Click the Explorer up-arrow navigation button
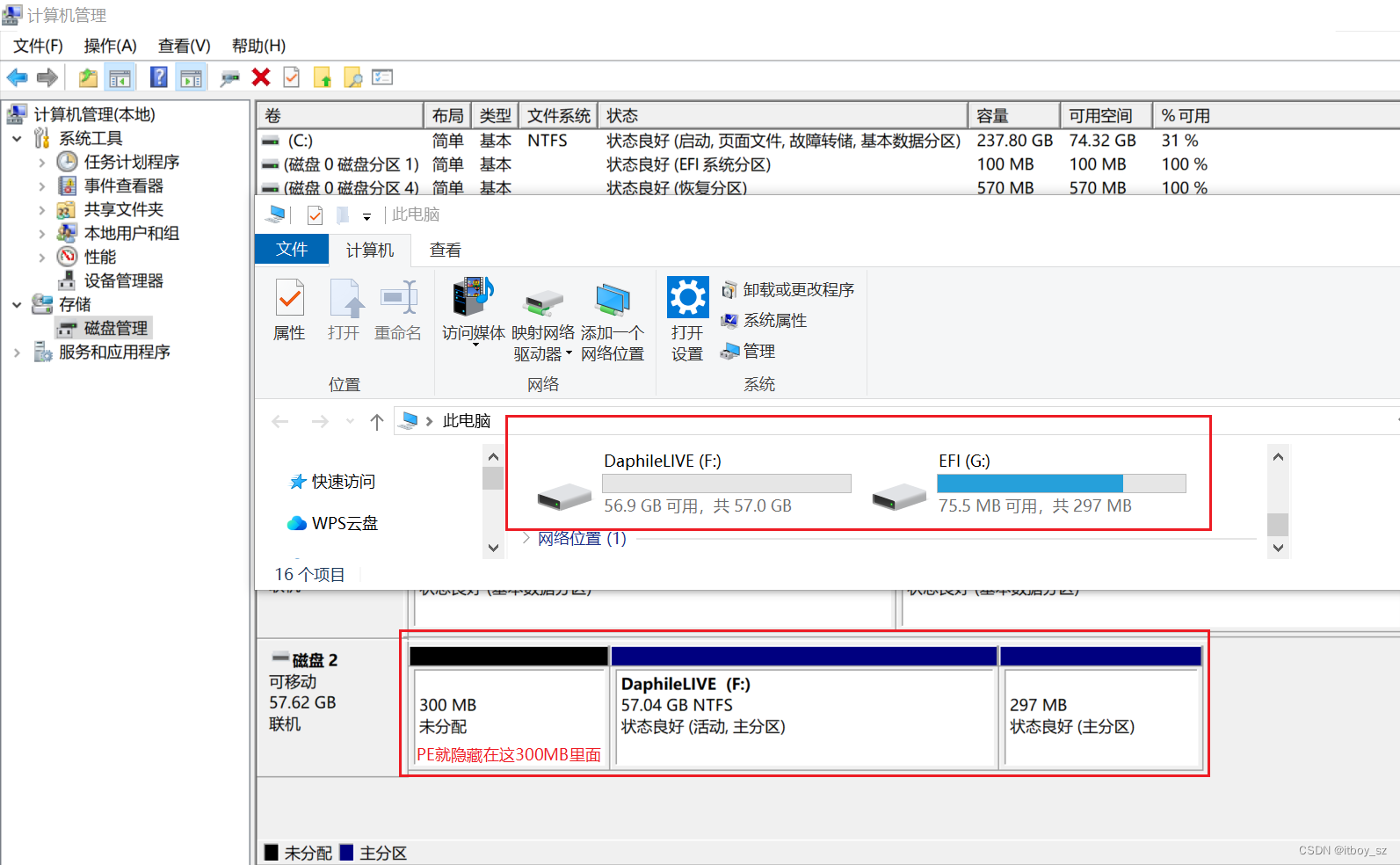This screenshot has width=1400, height=865. (377, 422)
